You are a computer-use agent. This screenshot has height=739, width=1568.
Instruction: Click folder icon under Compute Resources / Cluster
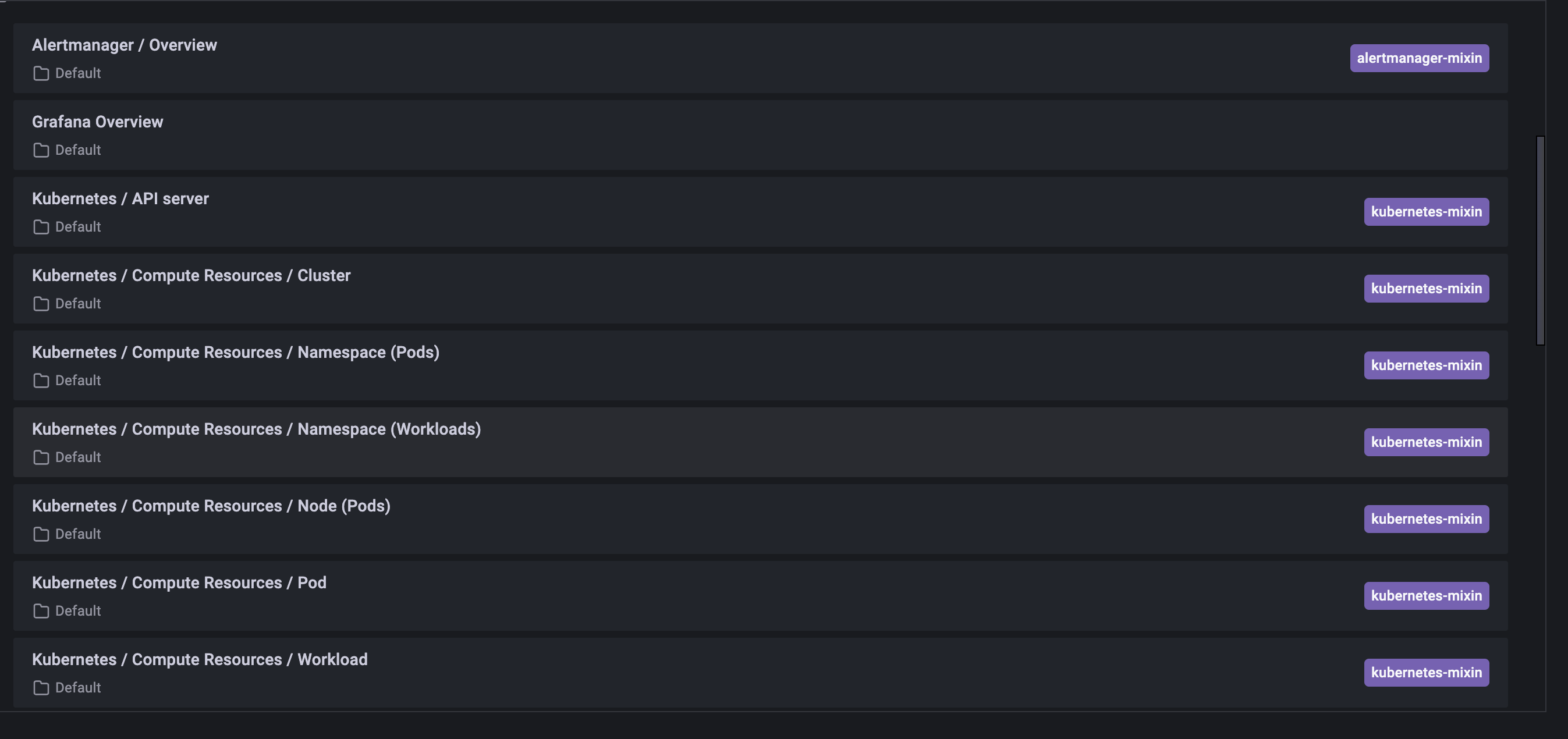[x=41, y=304]
